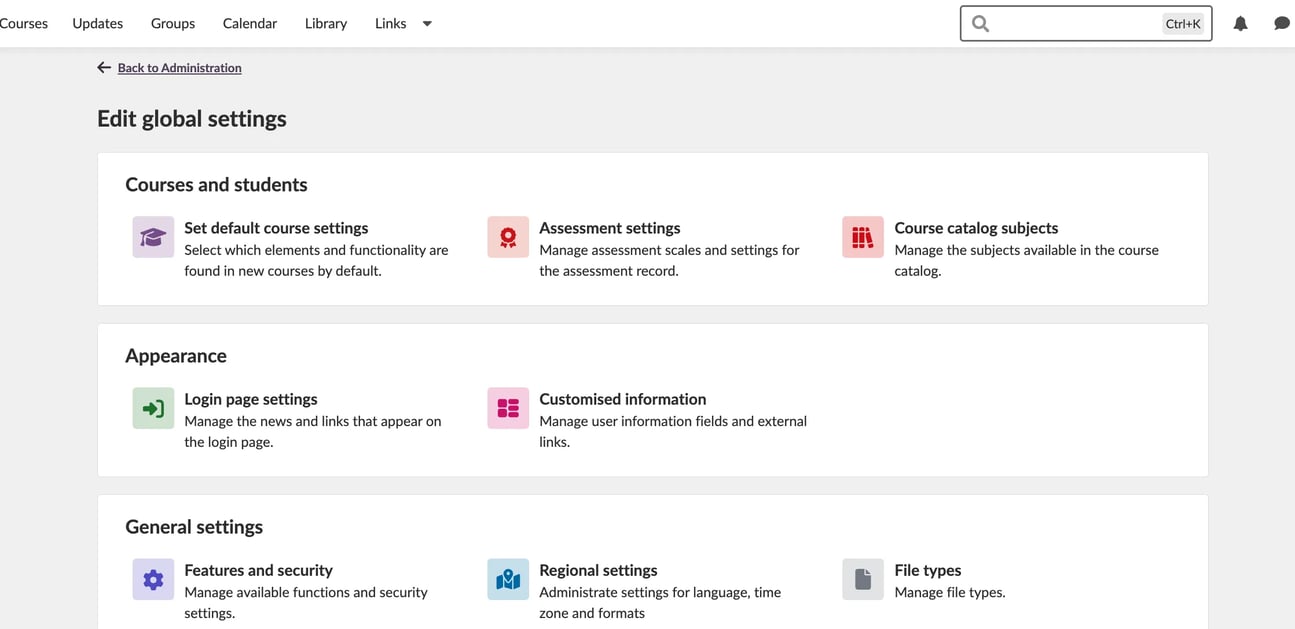Go to the Groups page
Viewport: 1295px width, 629px height.
173,23
